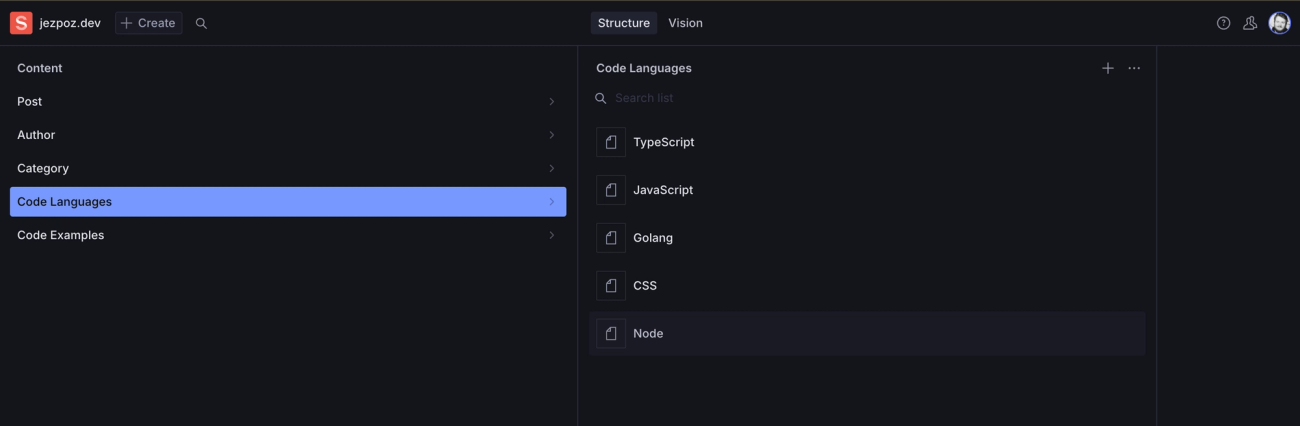The height and width of the screenshot is (426, 1300).
Task: Expand the Code Examples chevron
Action: click(551, 235)
